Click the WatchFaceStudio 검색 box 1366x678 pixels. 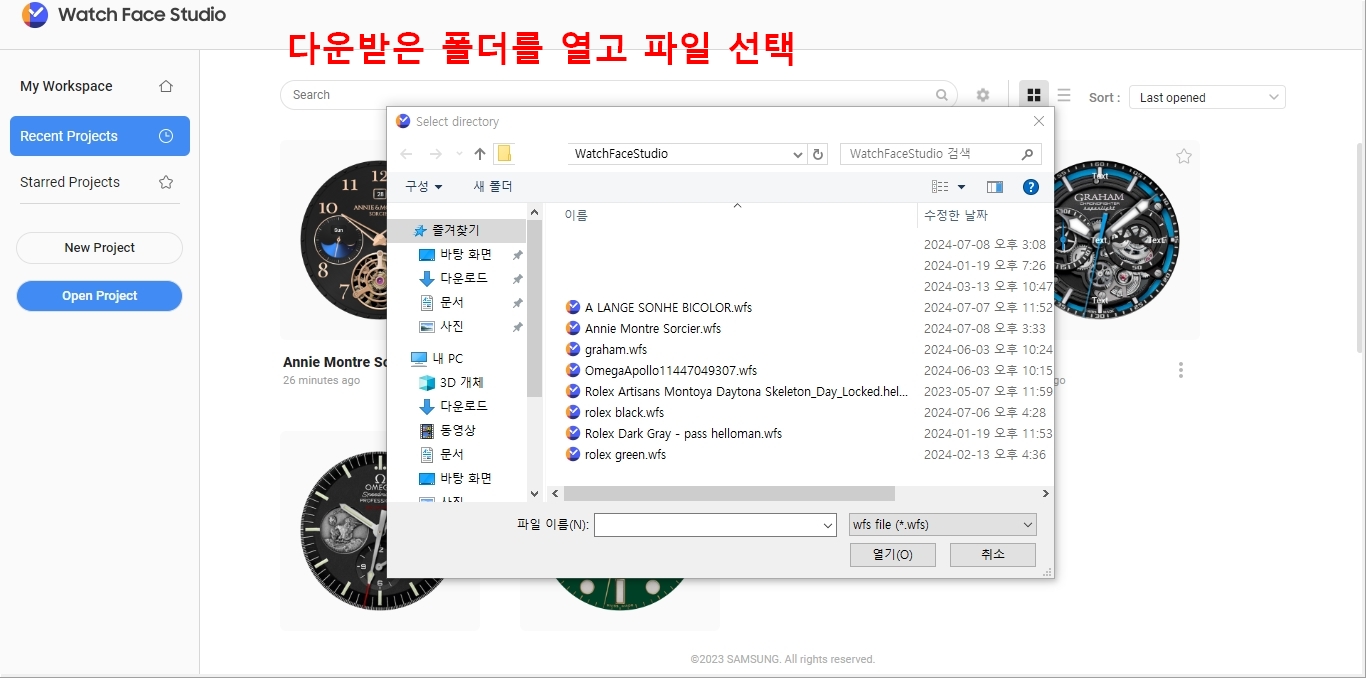[x=940, y=154]
